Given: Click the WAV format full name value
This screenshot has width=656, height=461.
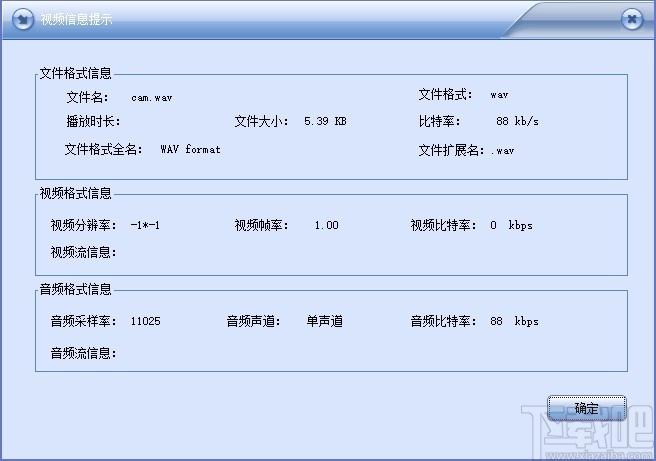Looking at the screenshot, I should click(190, 149).
